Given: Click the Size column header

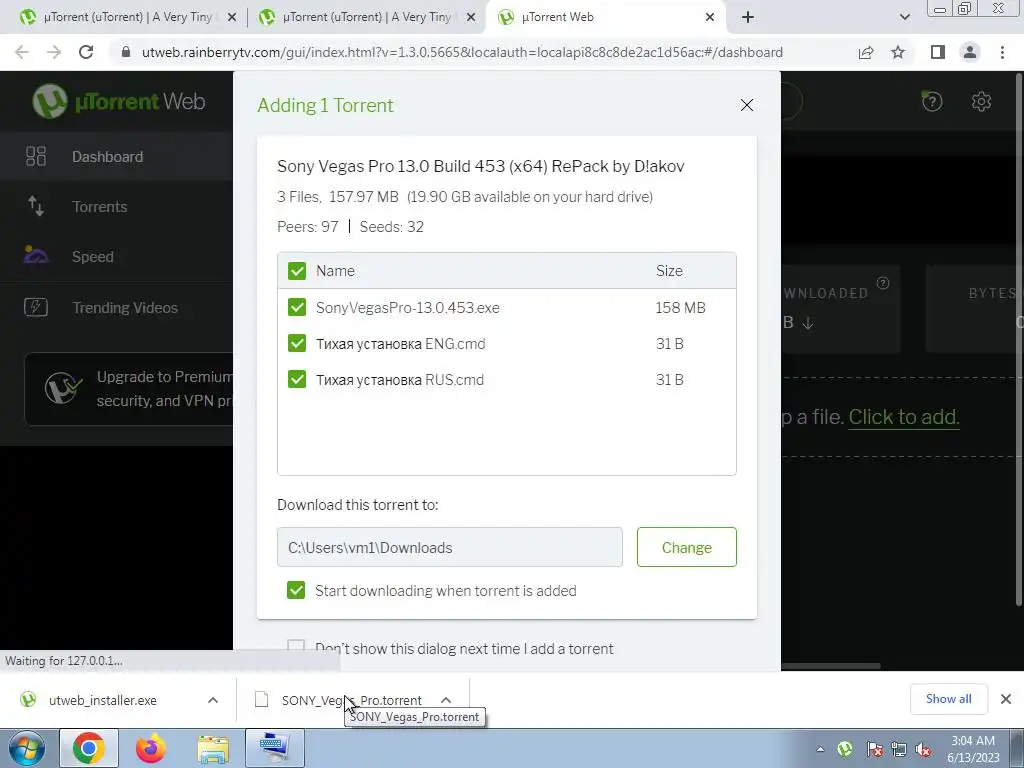Looking at the screenshot, I should pyautogui.click(x=669, y=271).
